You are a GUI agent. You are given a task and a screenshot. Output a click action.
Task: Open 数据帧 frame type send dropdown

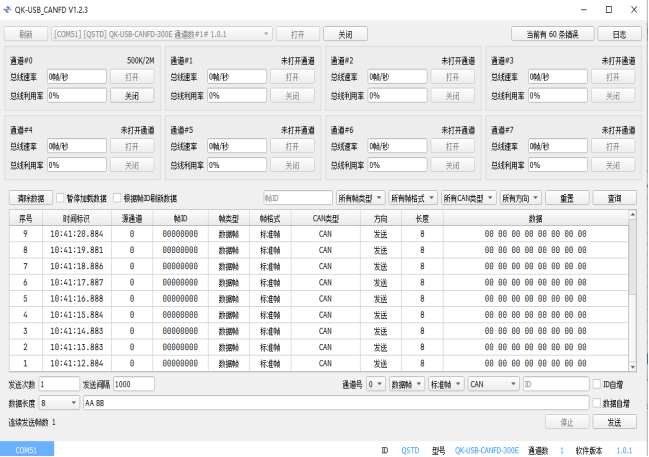tap(407, 384)
